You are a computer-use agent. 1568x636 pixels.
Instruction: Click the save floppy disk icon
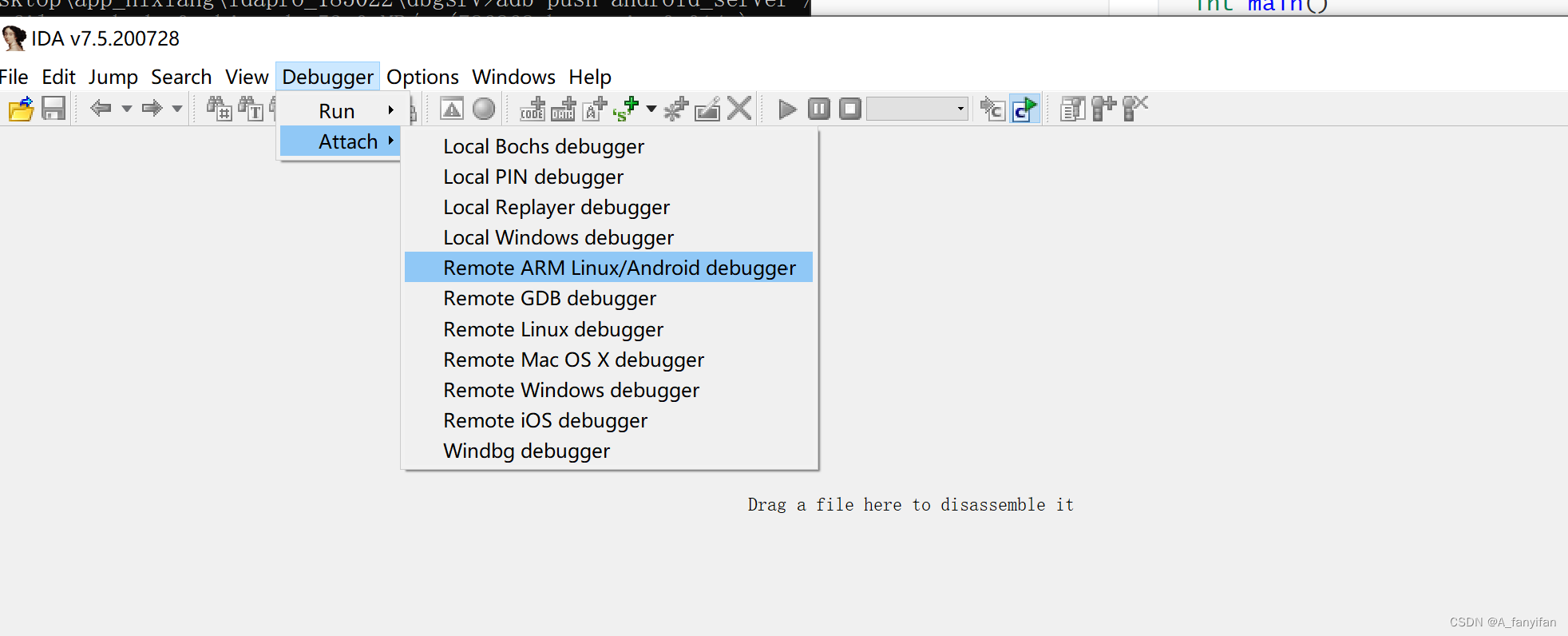click(53, 109)
